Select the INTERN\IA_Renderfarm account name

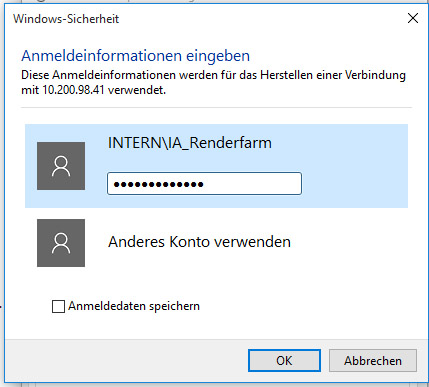coord(190,143)
